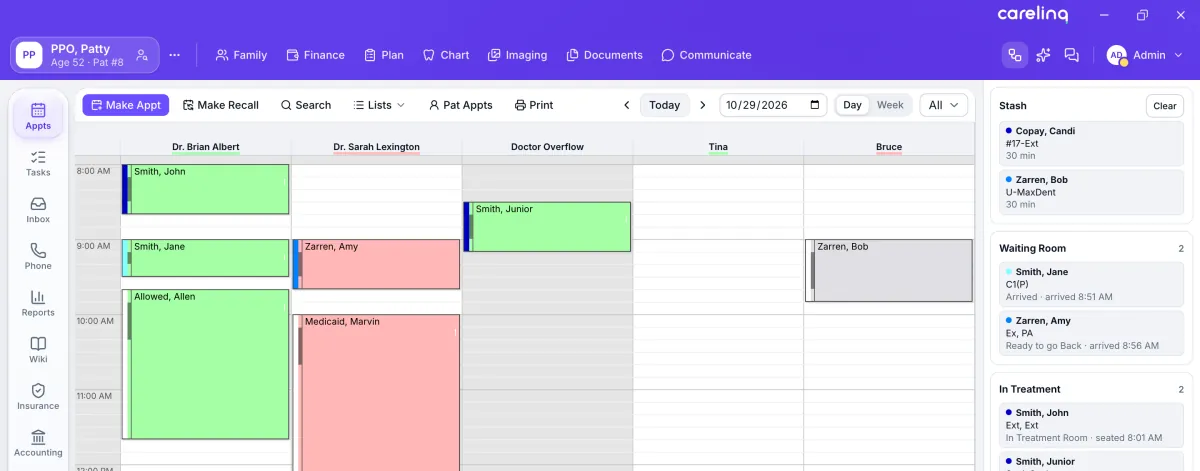Click the Dr. Sarah Lexington column header
The height and width of the screenshot is (471, 1200).
pos(376,147)
